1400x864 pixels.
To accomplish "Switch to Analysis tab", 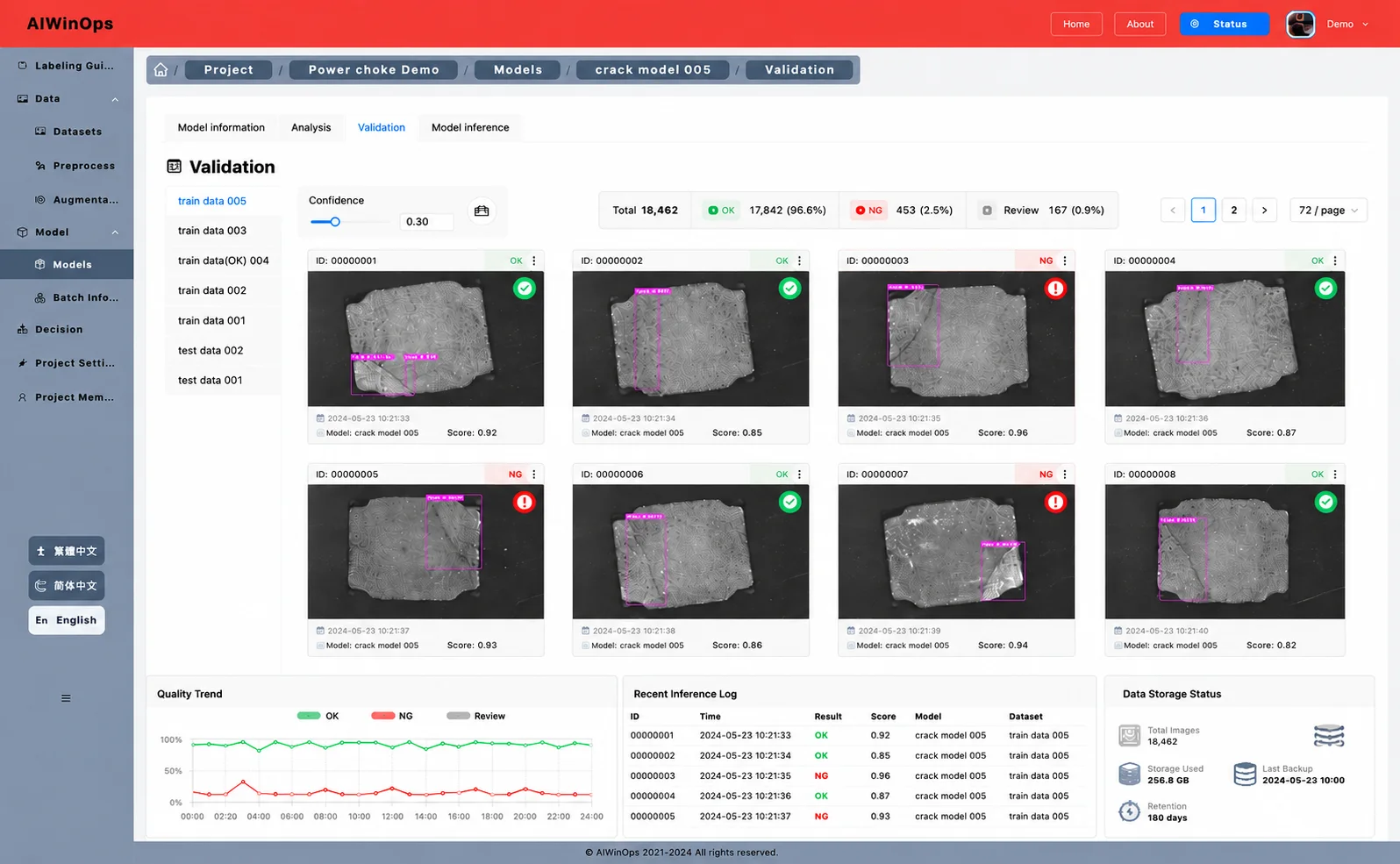I will (311, 128).
